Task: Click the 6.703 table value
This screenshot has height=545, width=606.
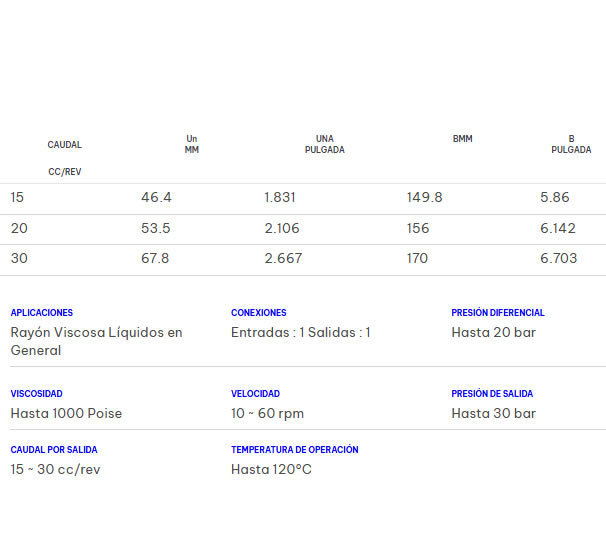Action: pyautogui.click(x=559, y=259)
